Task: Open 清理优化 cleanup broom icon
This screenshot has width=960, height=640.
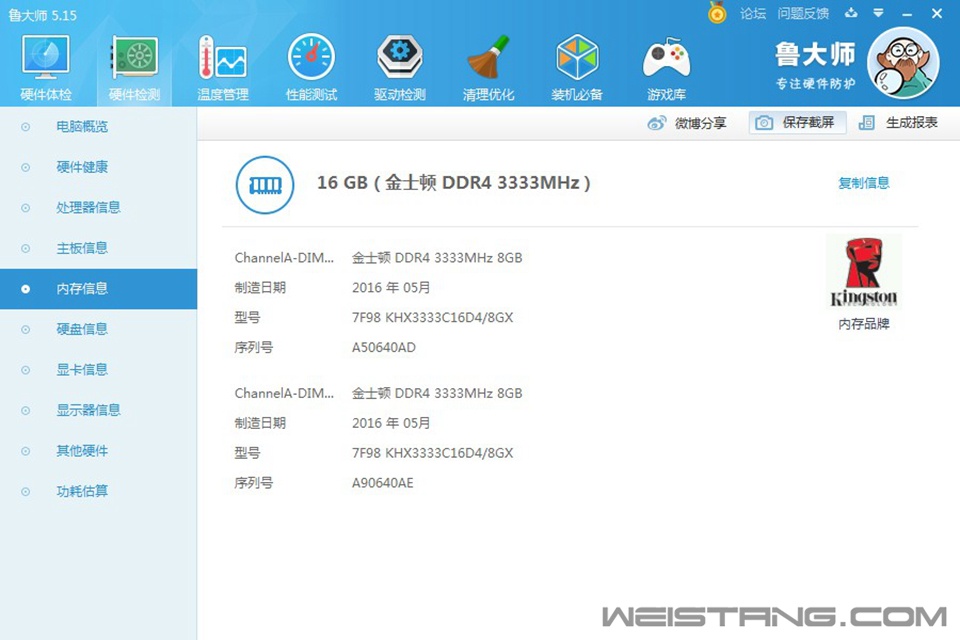Action: tap(488, 67)
